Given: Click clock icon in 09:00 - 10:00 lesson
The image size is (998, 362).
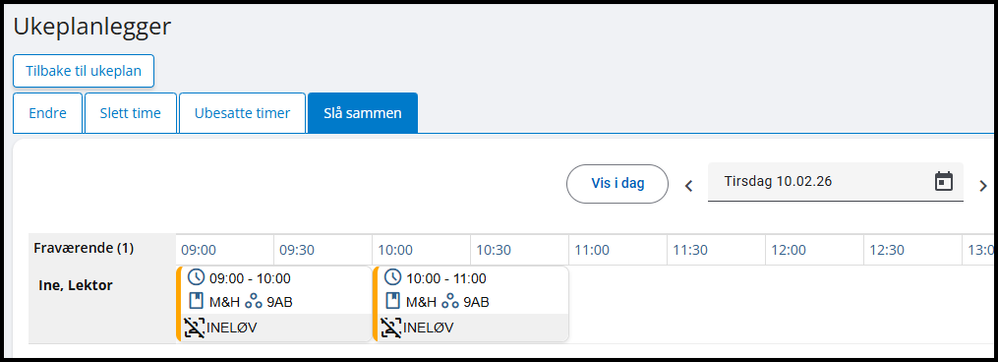Looking at the screenshot, I should pyautogui.click(x=197, y=277).
